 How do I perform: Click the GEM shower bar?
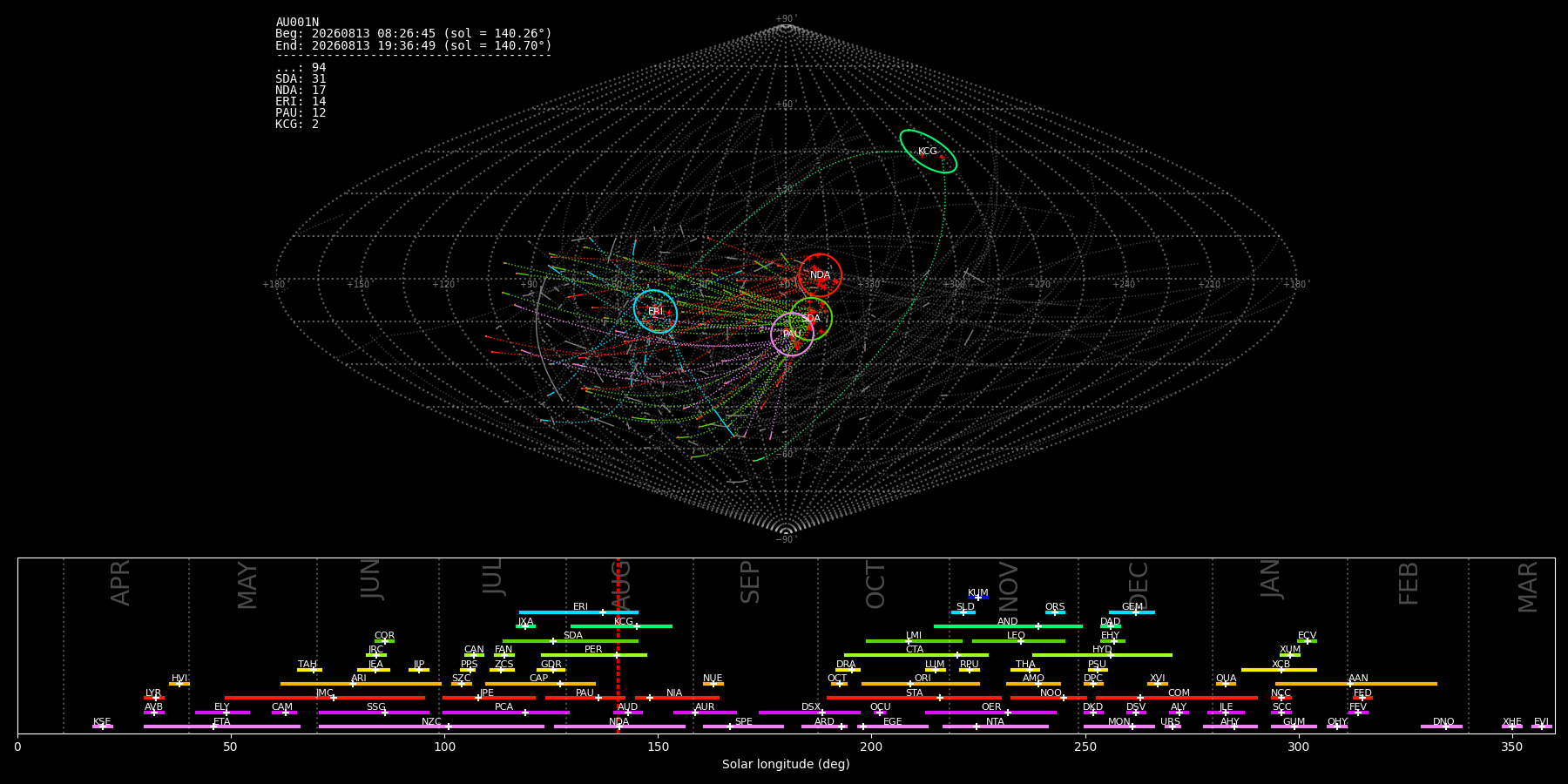[1132, 612]
